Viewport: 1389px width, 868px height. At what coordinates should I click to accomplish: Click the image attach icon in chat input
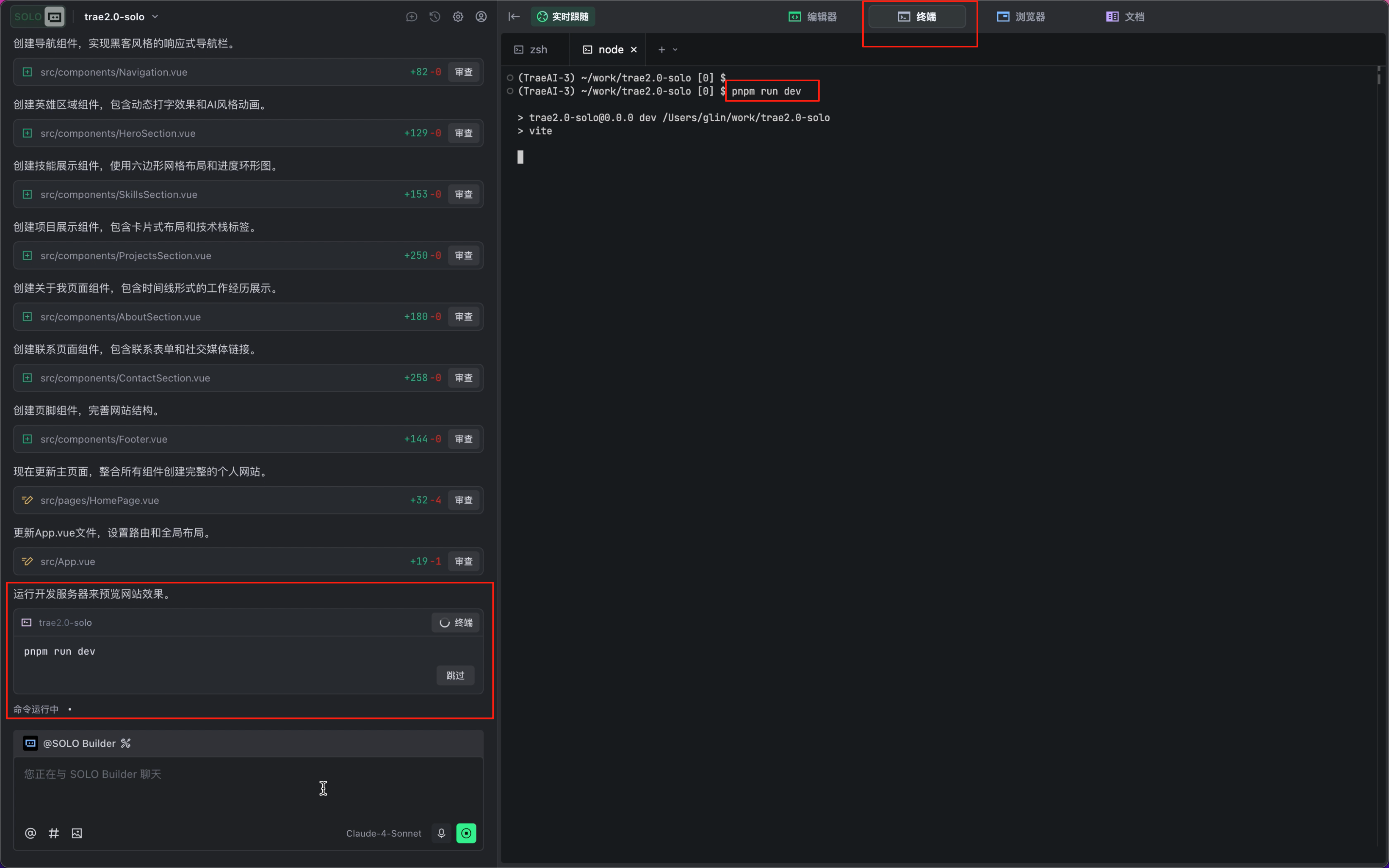(77, 833)
